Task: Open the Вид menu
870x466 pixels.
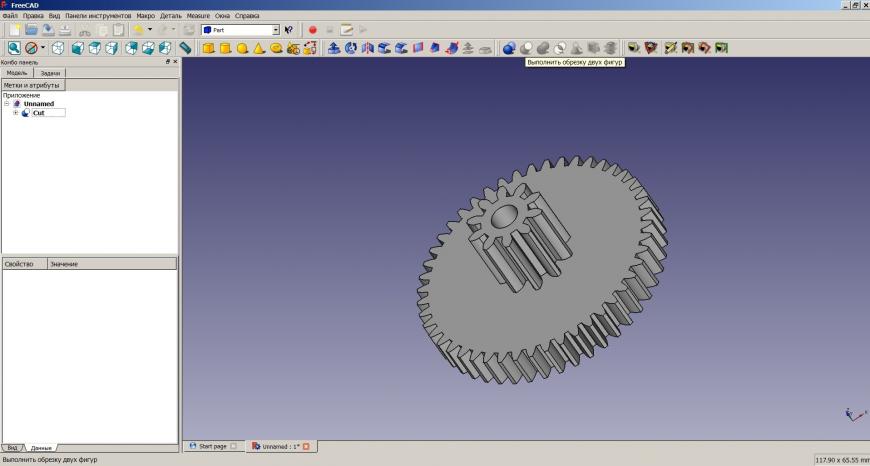Action: [x=54, y=16]
